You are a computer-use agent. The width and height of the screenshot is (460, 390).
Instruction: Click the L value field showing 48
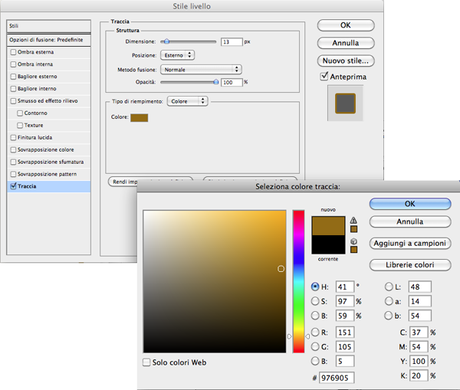coord(420,287)
